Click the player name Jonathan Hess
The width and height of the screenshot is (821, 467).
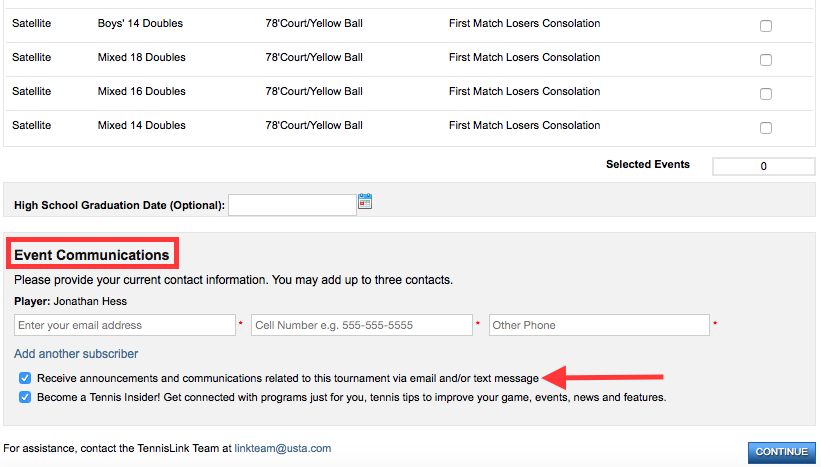pyautogui.click(x=90, y=301)
